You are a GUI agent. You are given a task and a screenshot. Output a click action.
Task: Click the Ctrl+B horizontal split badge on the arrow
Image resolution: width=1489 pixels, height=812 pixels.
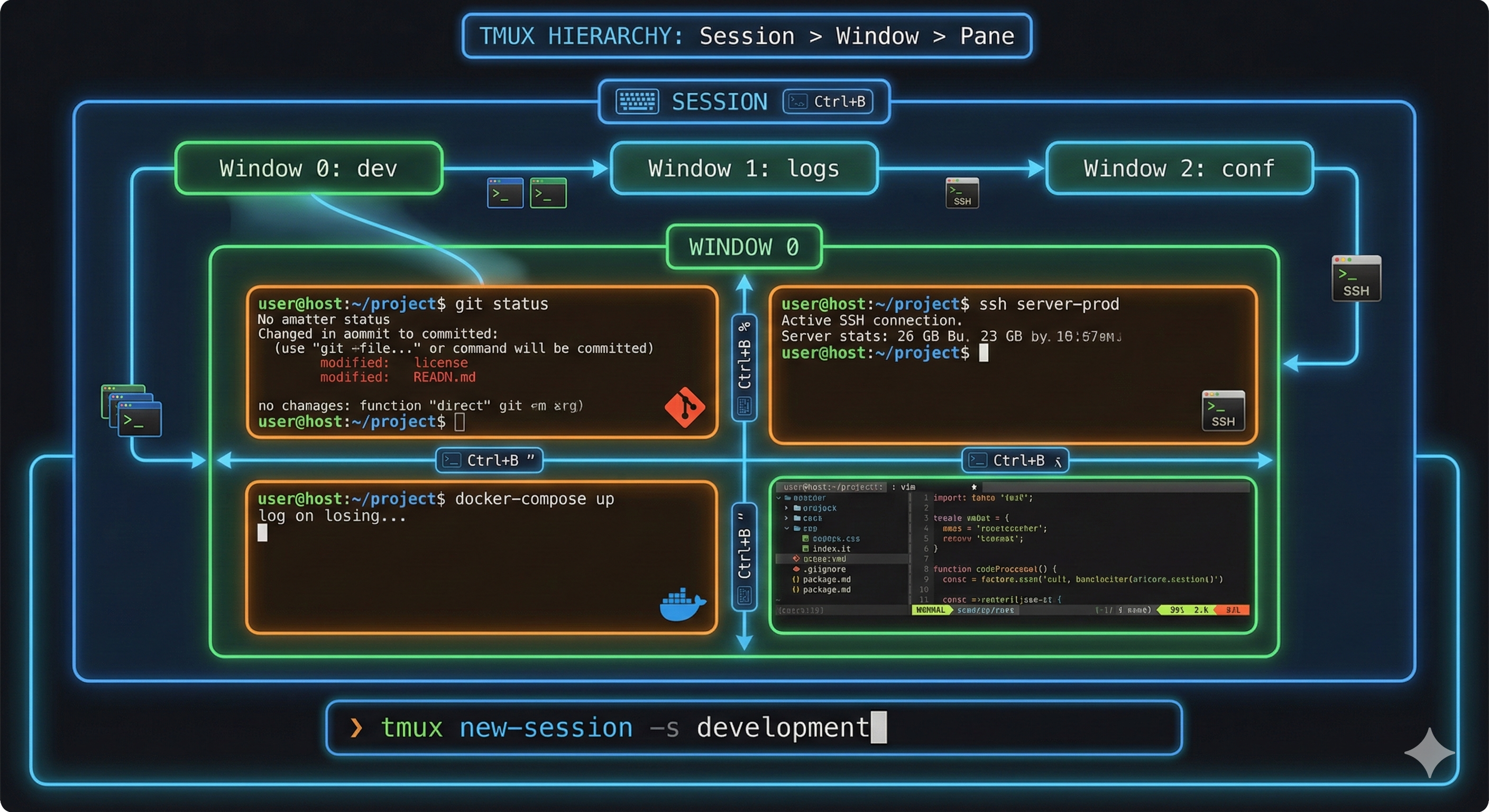tap(489, 460)
